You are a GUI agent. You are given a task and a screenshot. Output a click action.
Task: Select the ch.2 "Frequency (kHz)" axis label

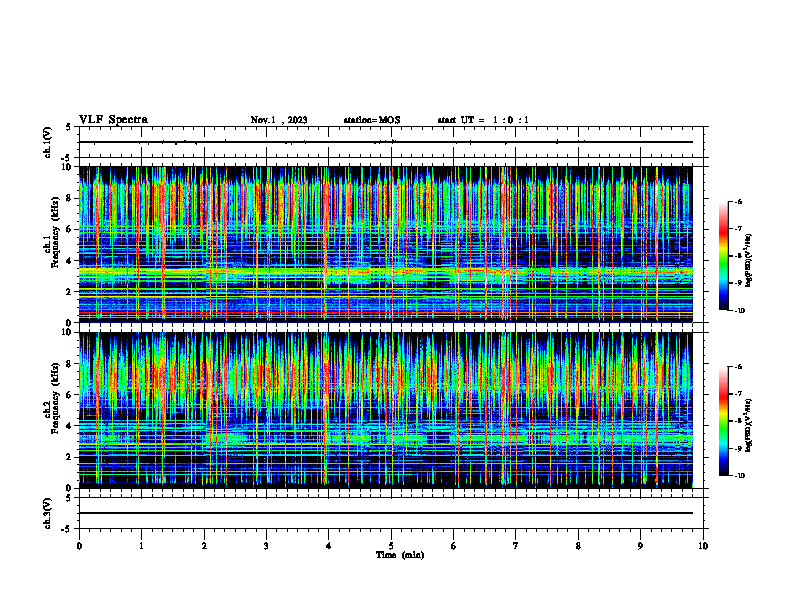(x=56, y=397)
